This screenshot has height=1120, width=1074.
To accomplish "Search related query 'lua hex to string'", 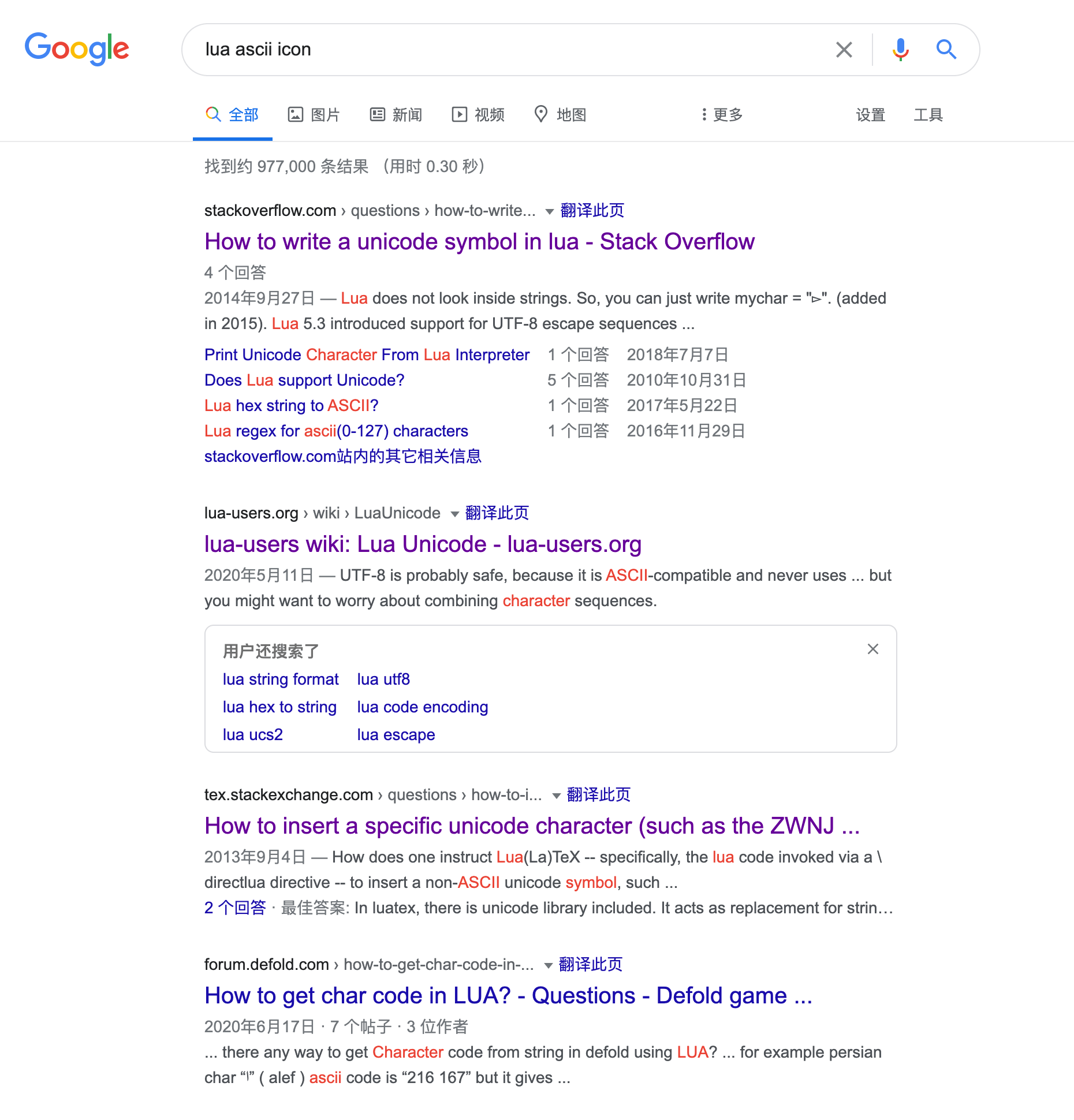I will [x=279, y=707].
